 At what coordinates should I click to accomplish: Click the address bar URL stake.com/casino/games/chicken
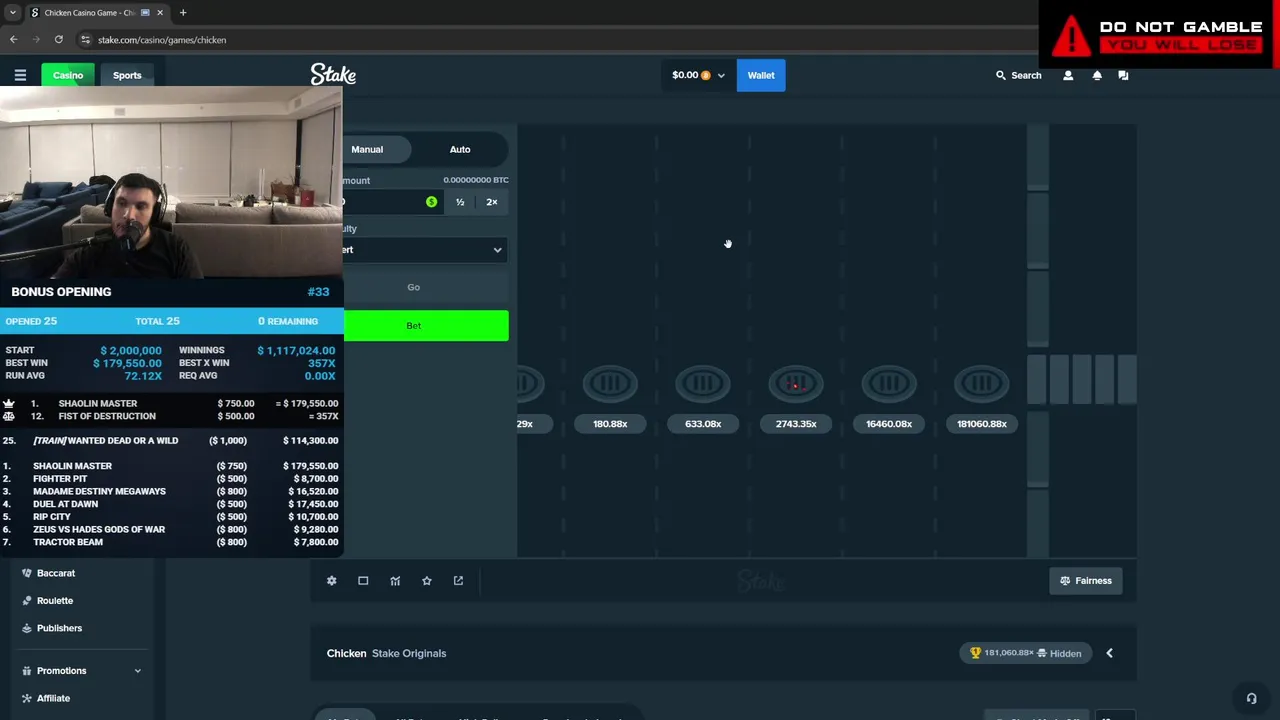point(162,40)
